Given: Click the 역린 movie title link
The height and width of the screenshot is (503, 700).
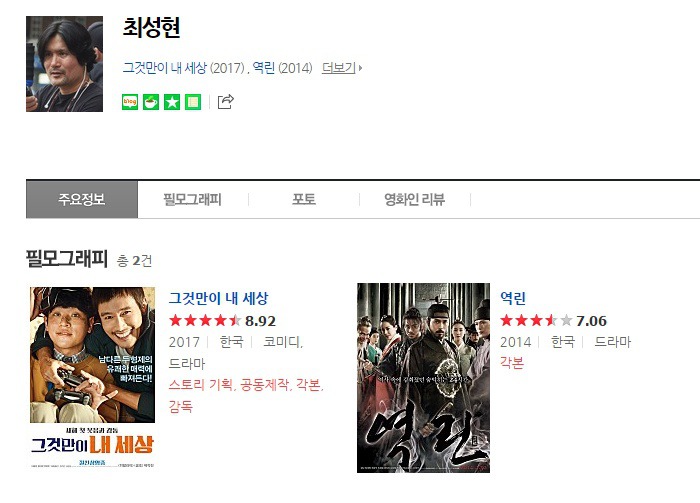Looking at the screenshot, I should point(512,298).
